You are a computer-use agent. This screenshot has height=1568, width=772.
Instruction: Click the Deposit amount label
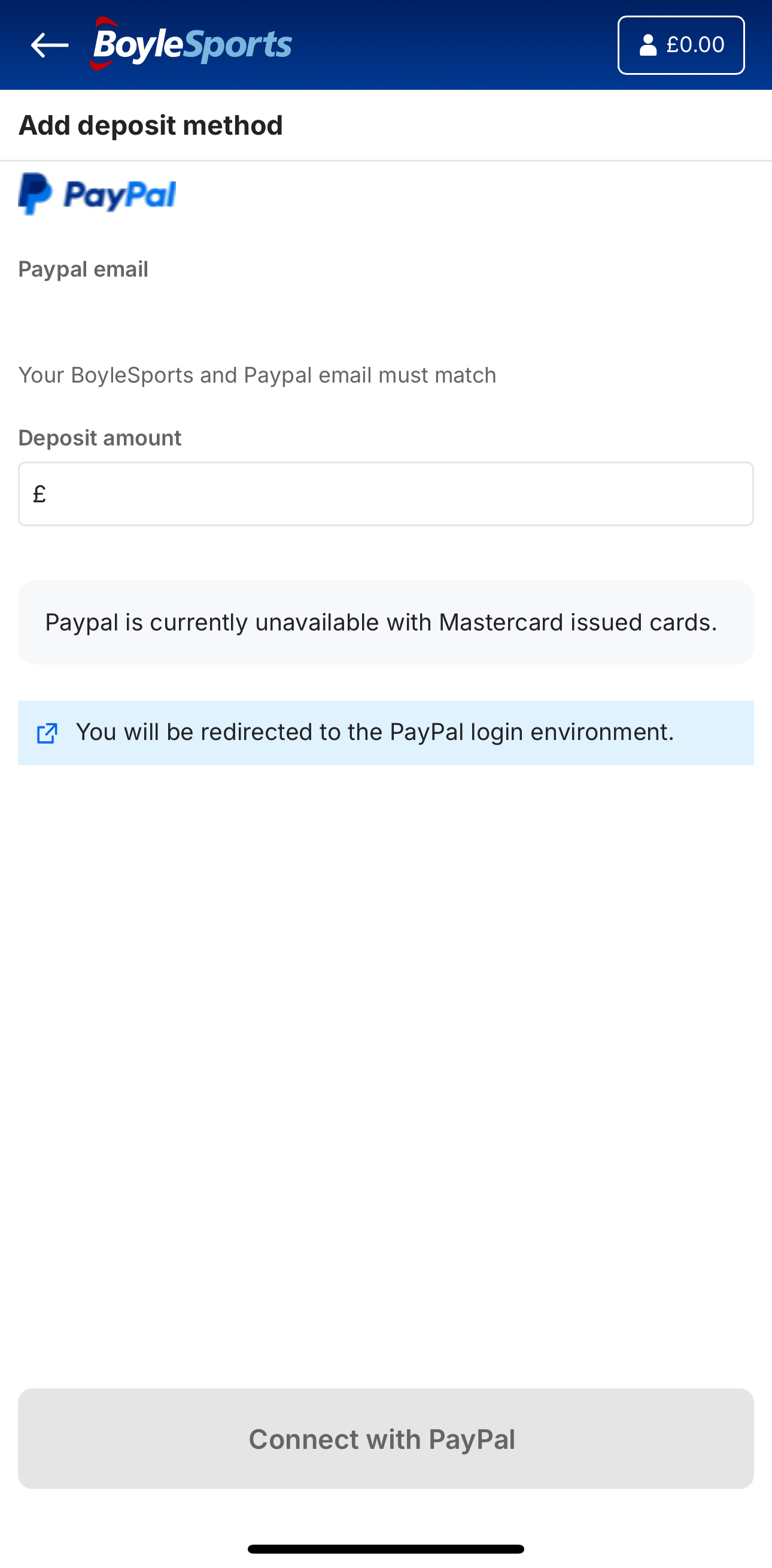99,437
